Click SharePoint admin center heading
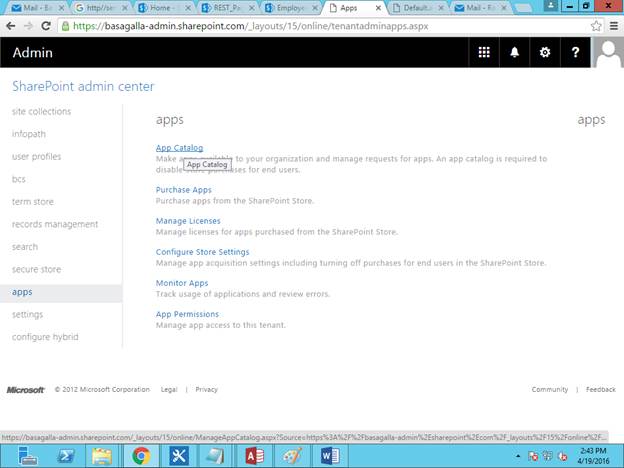The height and width of the screenshot is (468, 624). [x=83, y=86]
